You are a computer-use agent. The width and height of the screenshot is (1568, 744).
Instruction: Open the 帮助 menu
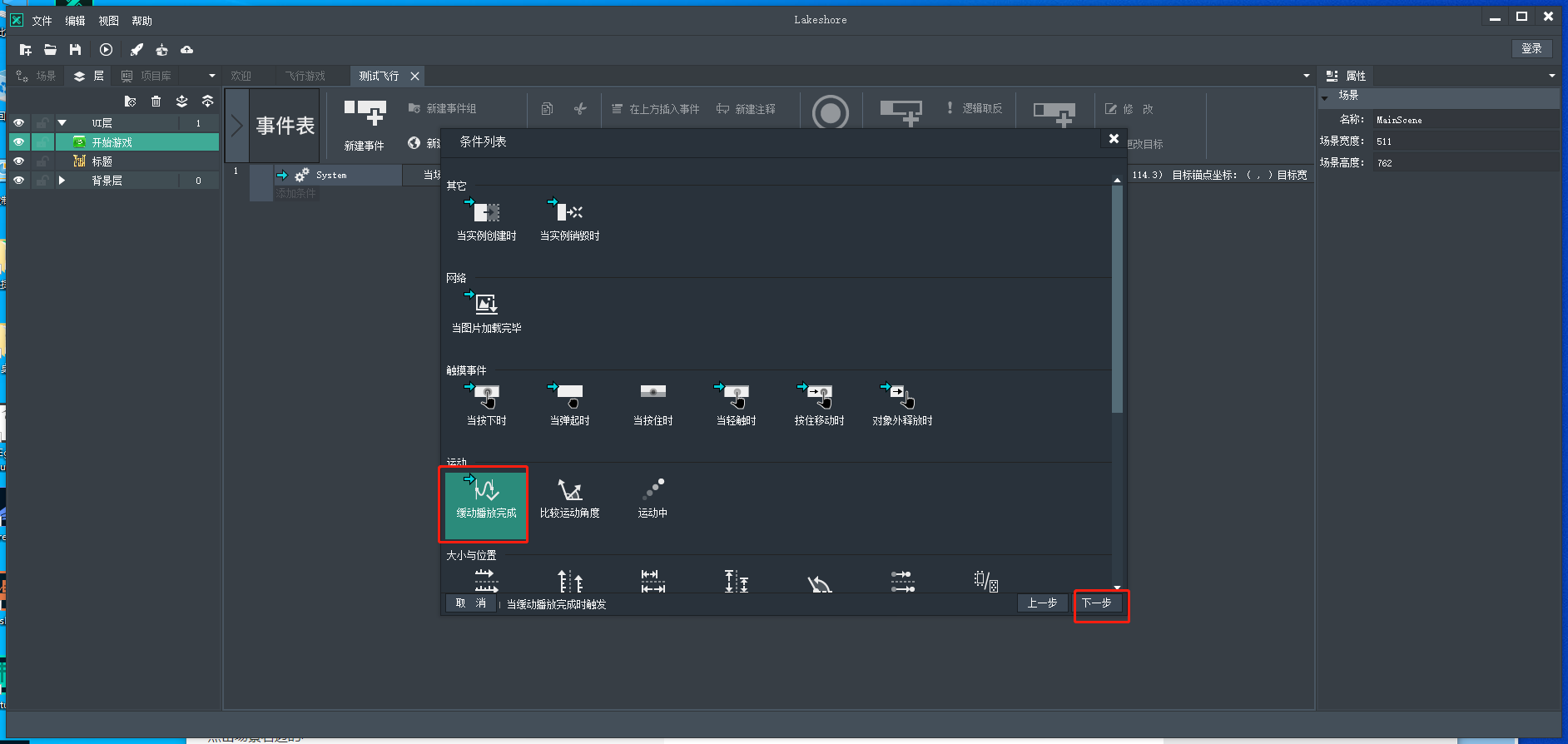pos(142,21)
